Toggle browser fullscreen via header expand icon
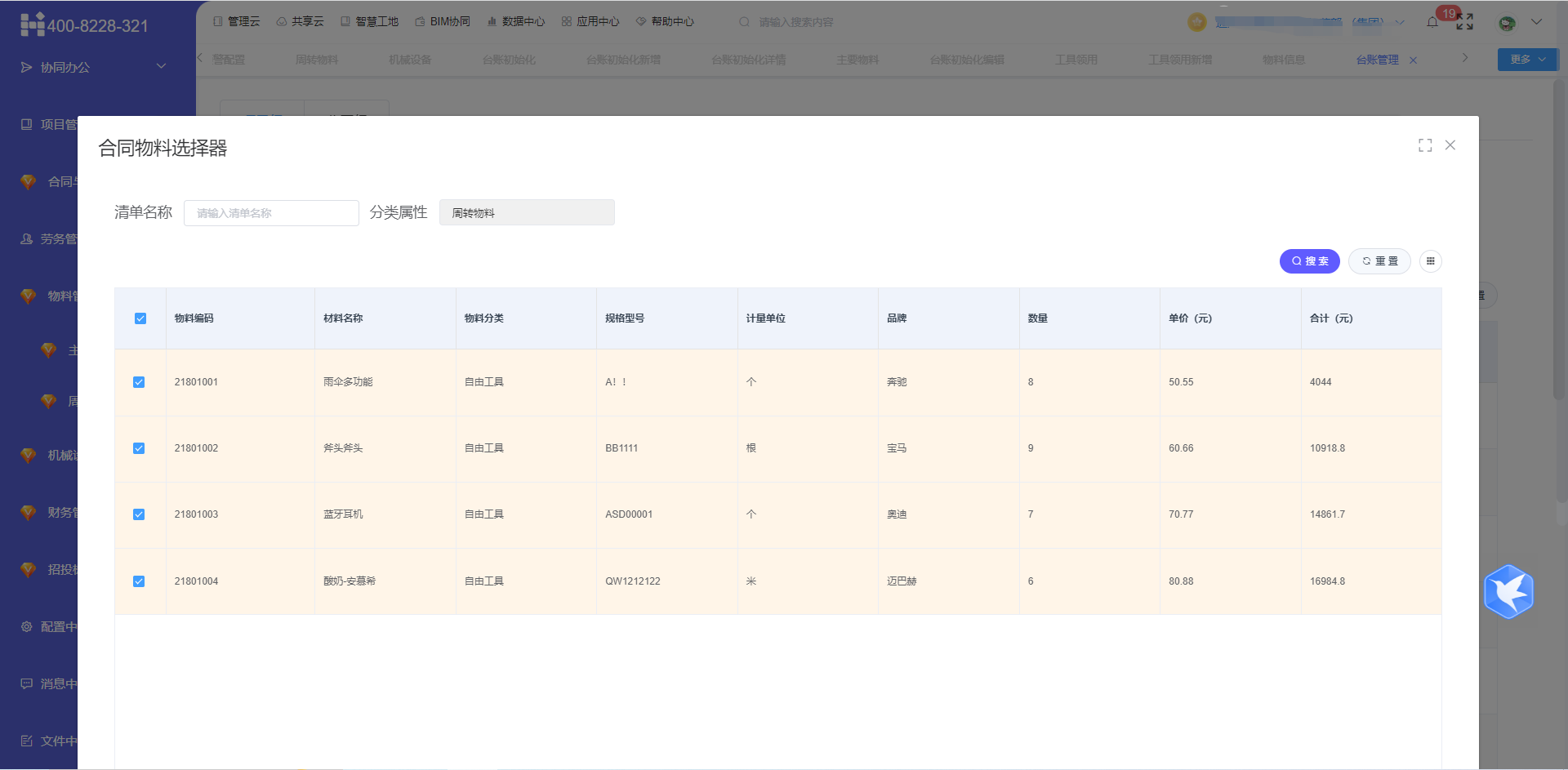Viewport: 1568px width, 770px height. [x=1464, y=22]
